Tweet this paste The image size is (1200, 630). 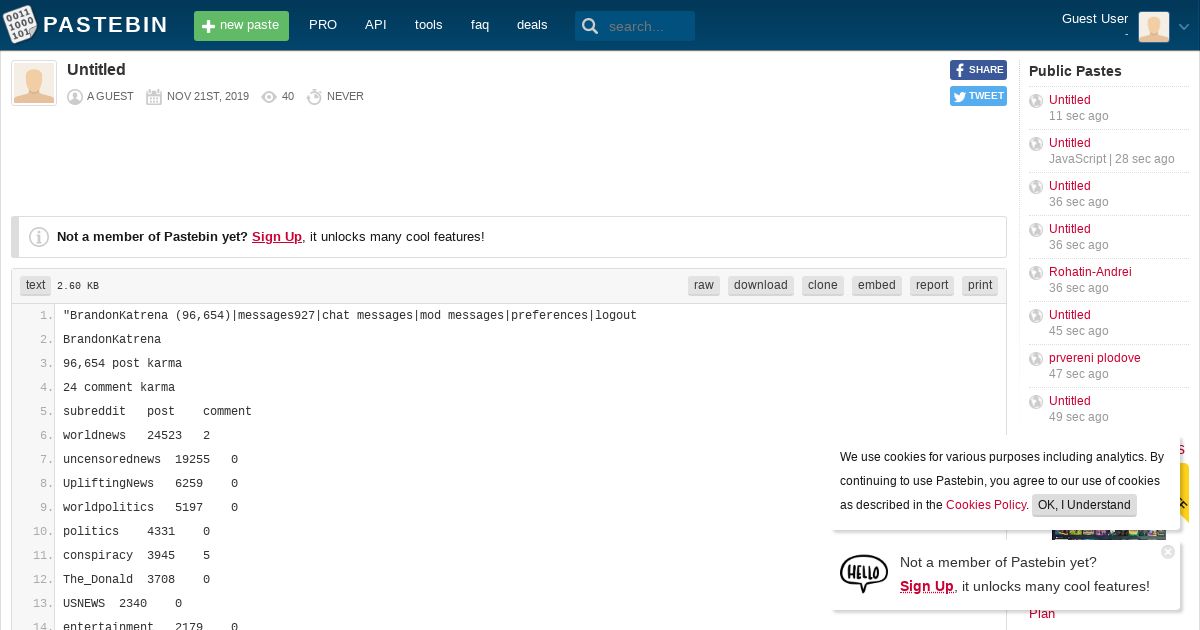click(x=978, y=96)
